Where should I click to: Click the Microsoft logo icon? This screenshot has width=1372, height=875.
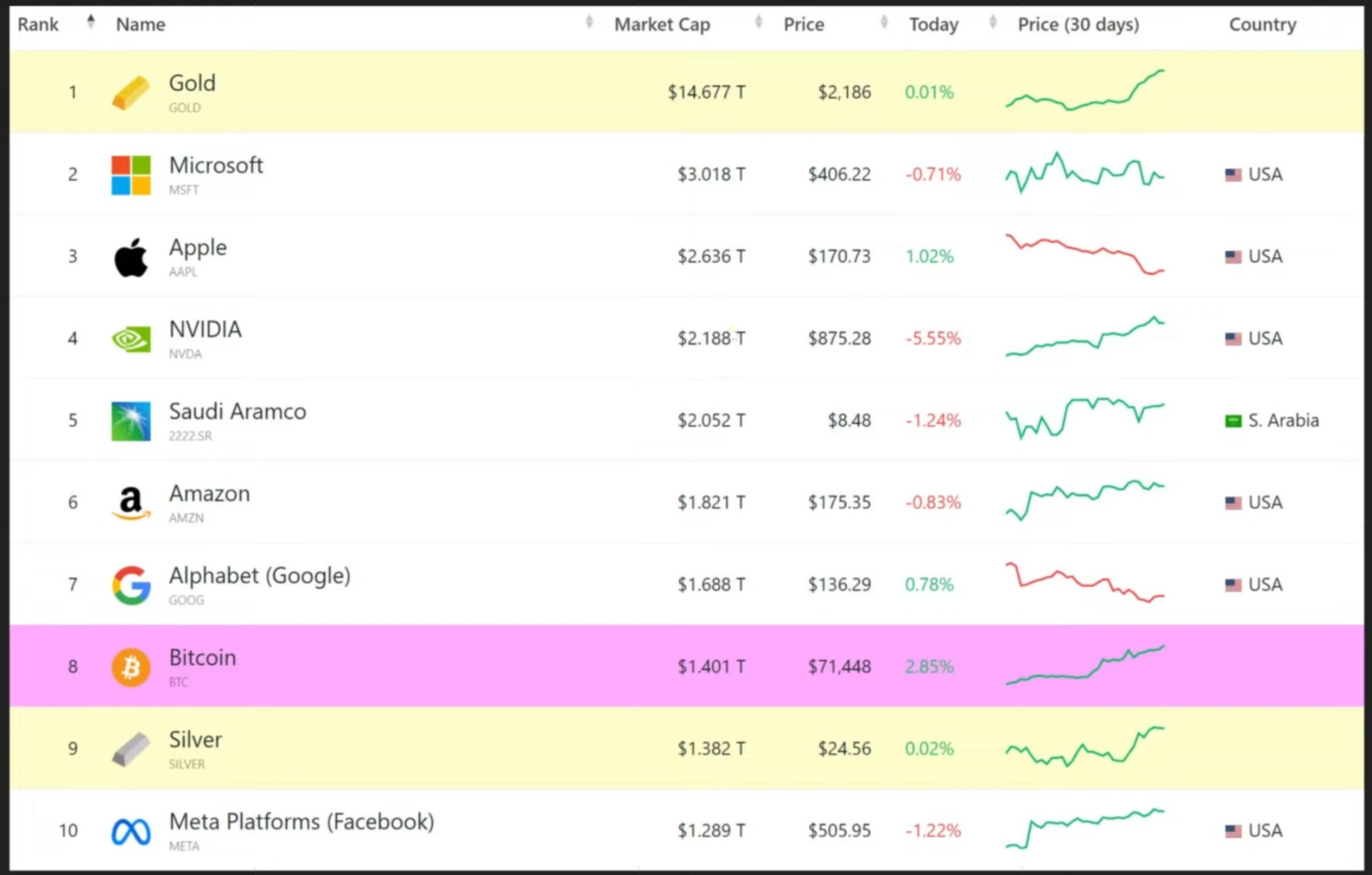click(x=131, y=175)
